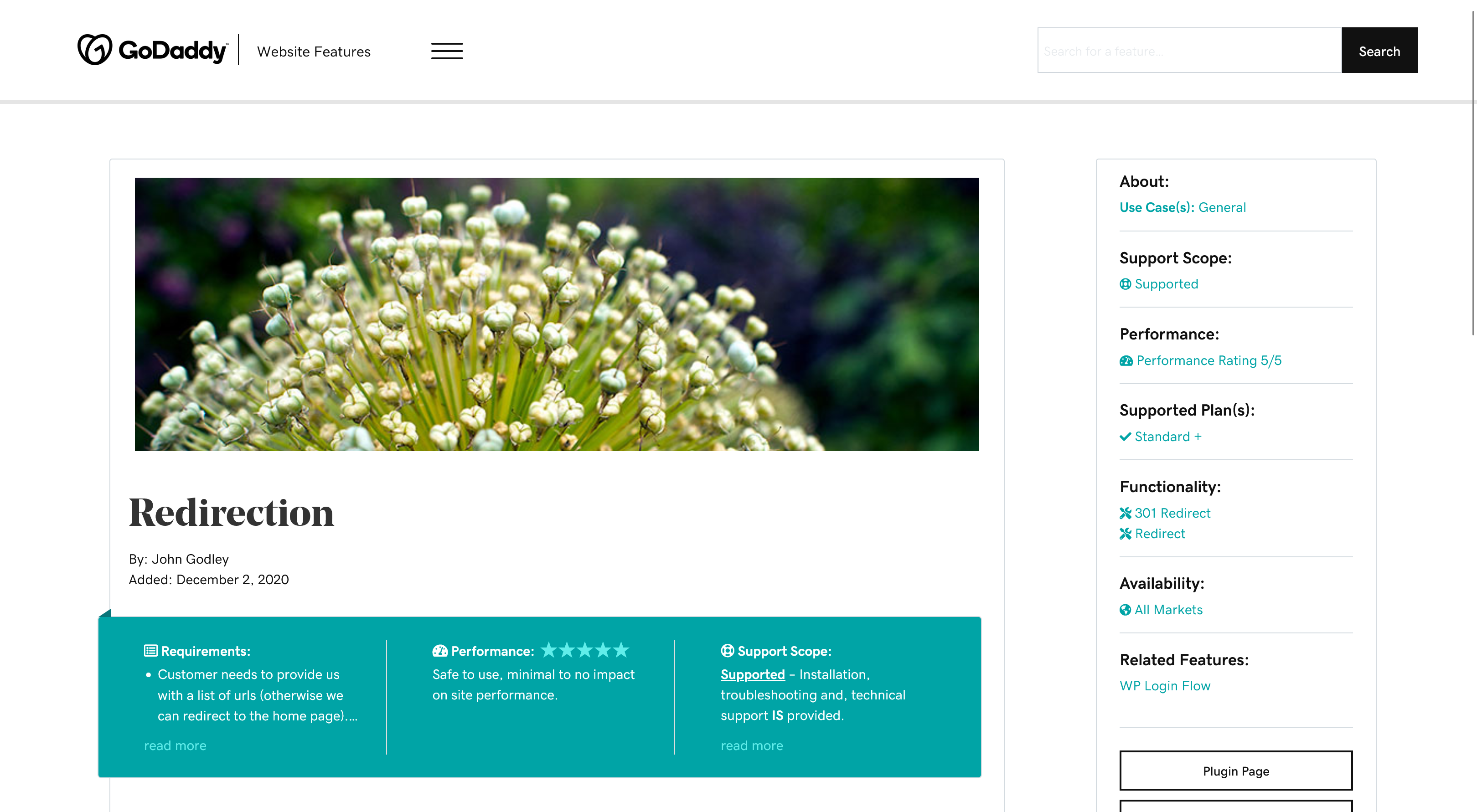The height and width of the screenshot is (812, 1477).
Task: Click the GoDaddy logo icon
Action: click(x=95, y=50)
